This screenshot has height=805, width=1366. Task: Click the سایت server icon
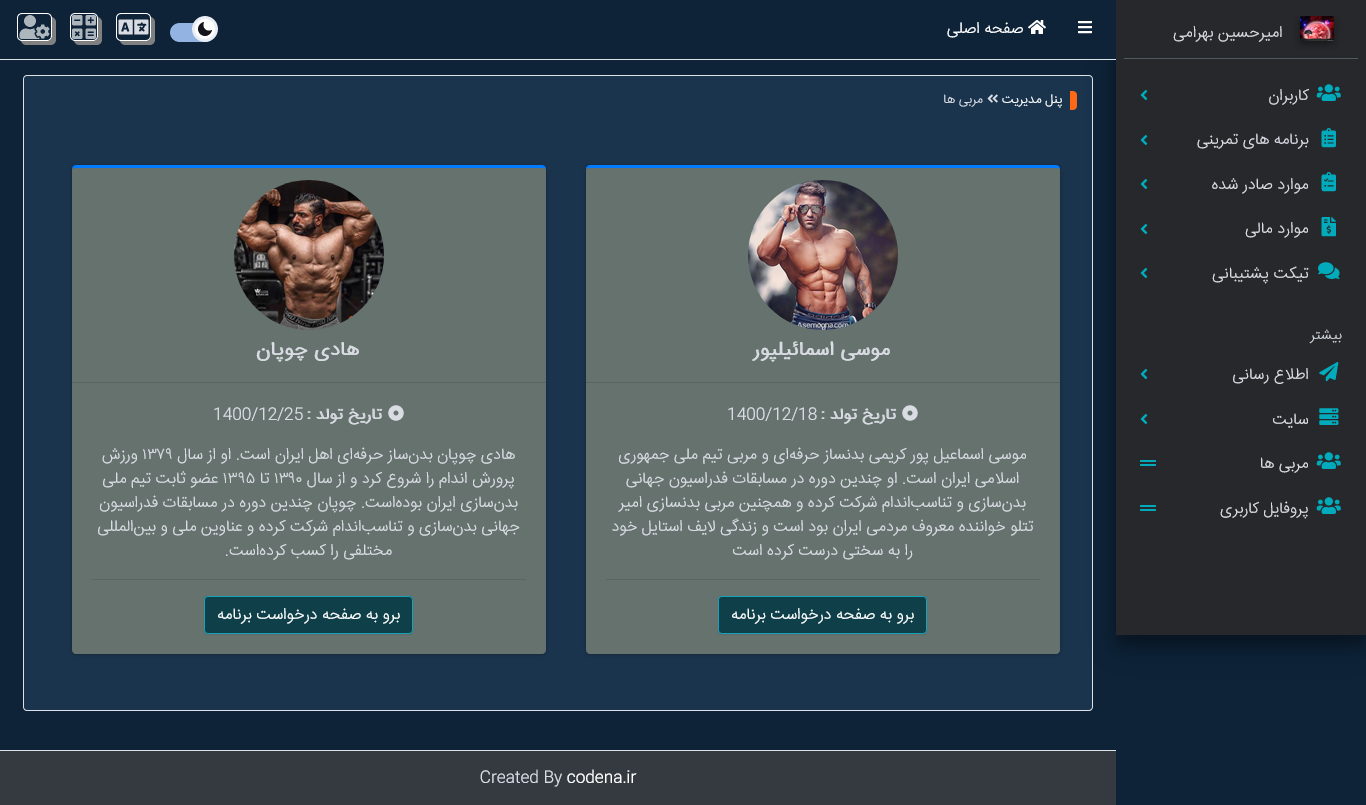pyautogui.click(x=1329, y=417)
